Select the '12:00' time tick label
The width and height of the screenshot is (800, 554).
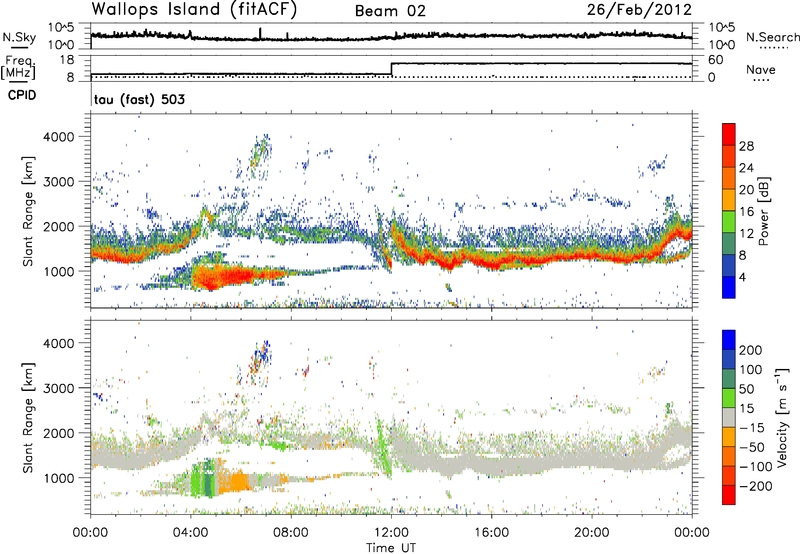391,533
